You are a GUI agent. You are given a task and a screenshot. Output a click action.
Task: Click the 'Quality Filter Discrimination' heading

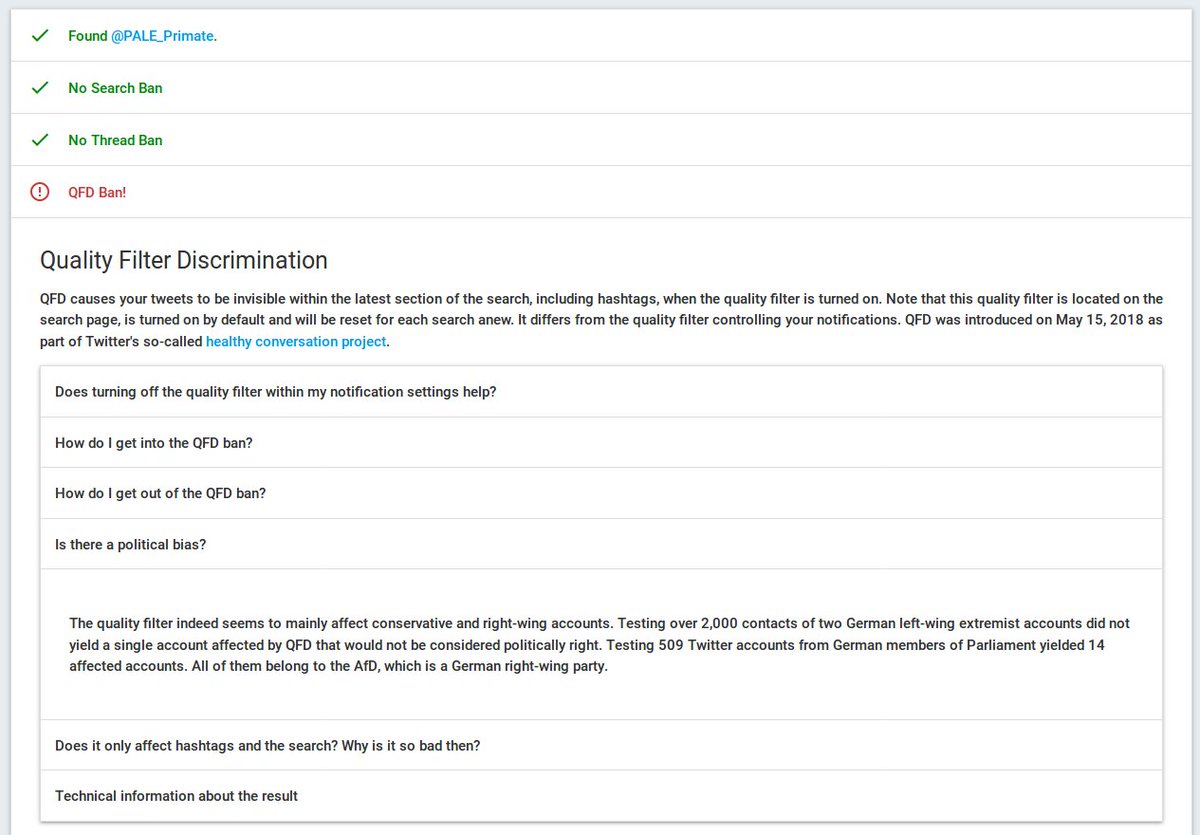pos(184,260)
